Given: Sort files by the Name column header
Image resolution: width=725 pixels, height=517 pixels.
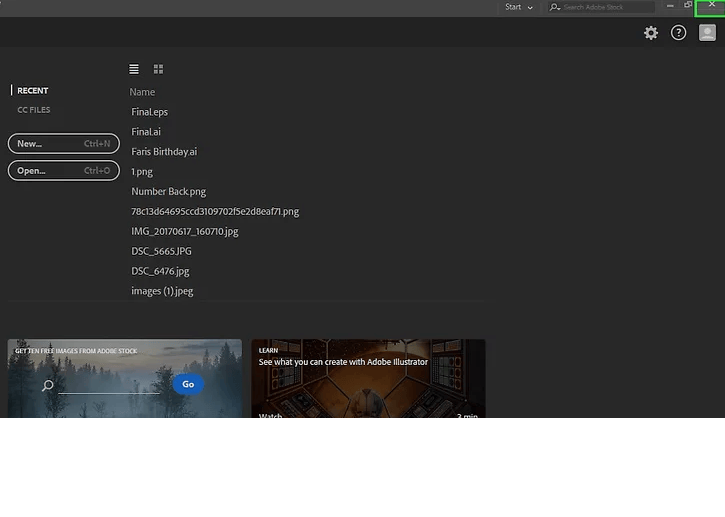Looking at the screenshot, I should [143, 92].
